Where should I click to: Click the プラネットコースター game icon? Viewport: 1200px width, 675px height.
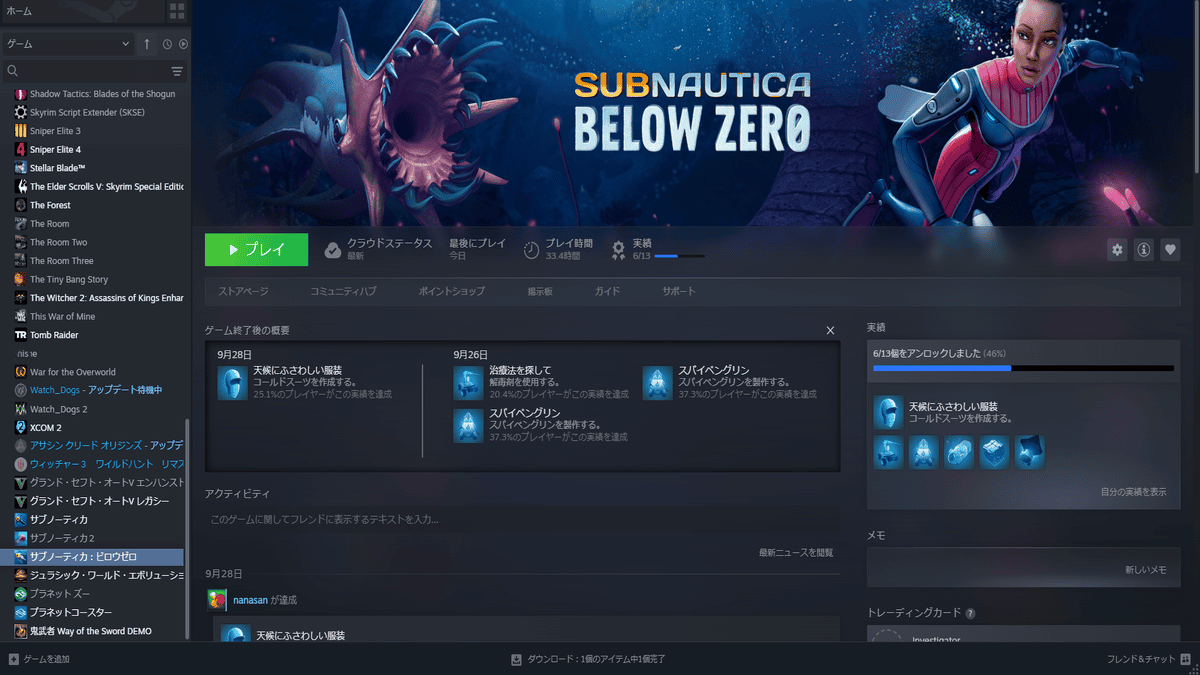(21, 612)
